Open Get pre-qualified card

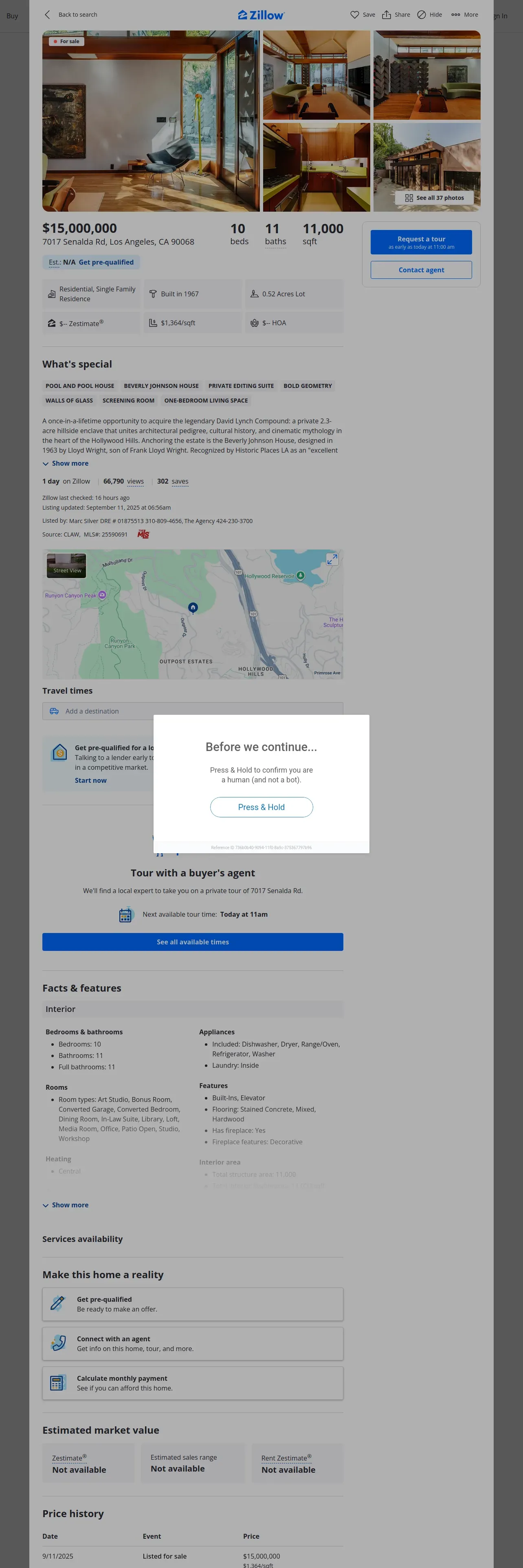(192, 1305)
